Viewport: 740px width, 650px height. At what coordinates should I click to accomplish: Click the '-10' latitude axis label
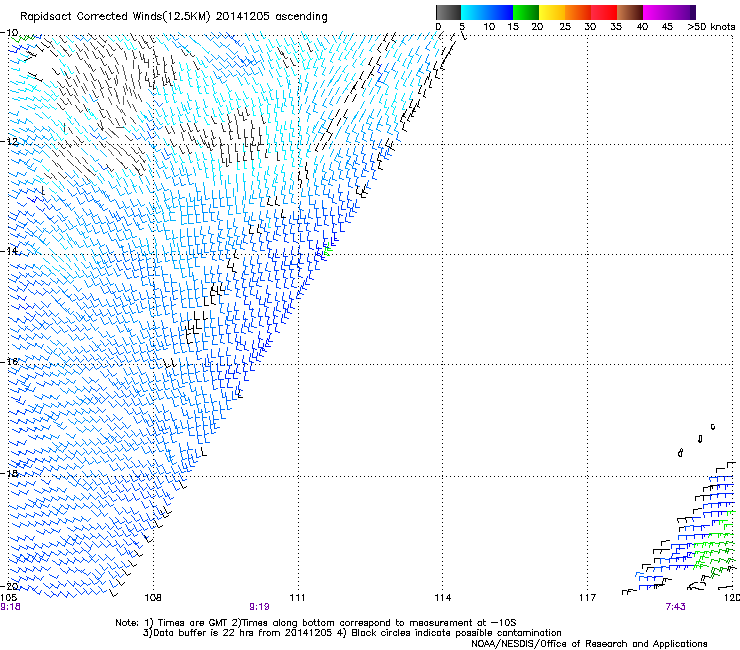(9, 33)
